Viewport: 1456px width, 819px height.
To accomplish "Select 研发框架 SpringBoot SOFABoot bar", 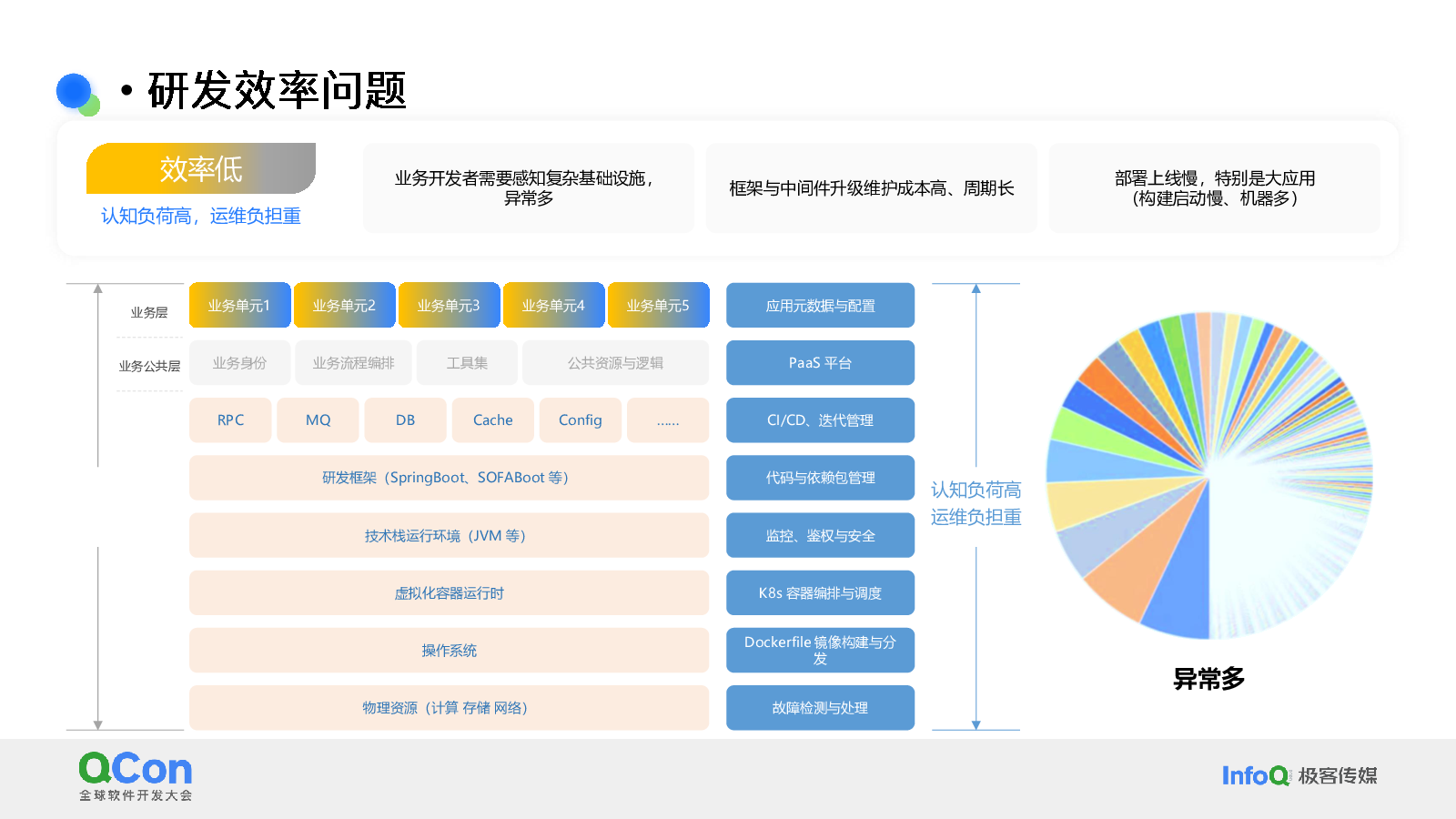I will (449, 478).
